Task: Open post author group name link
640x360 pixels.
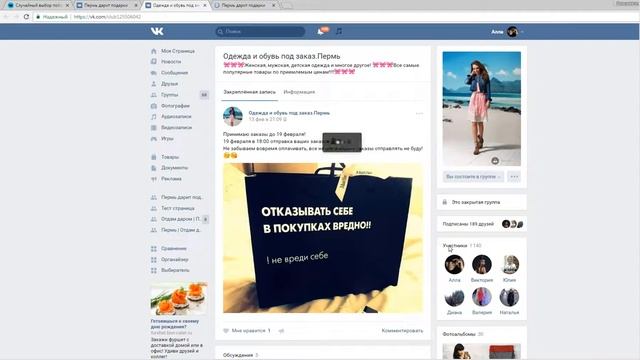Action: click(289, 113)
